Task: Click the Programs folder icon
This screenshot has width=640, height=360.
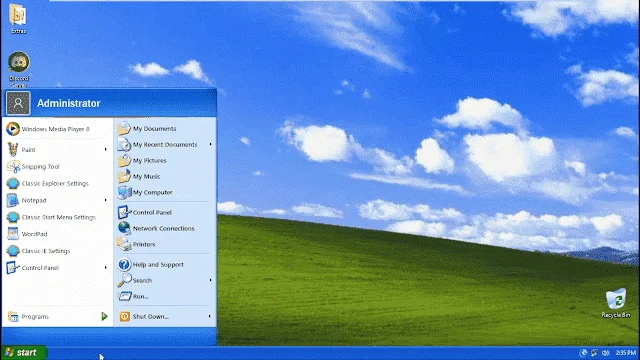Action: tap(13, 317)
